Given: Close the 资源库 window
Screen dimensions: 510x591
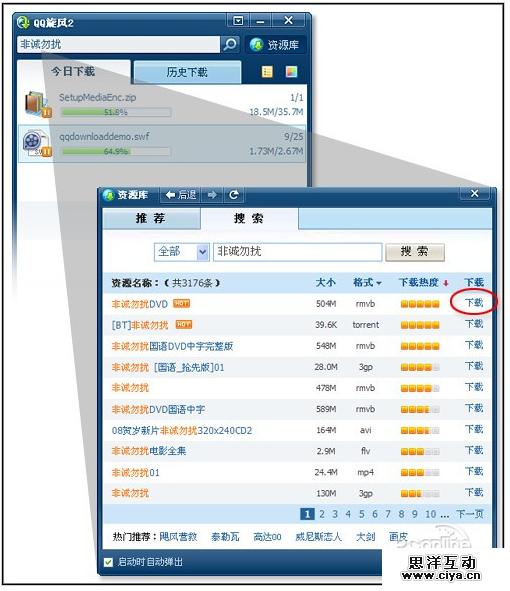Looking at the screenshot, I should pyautogui.click(x=475, y=194).
